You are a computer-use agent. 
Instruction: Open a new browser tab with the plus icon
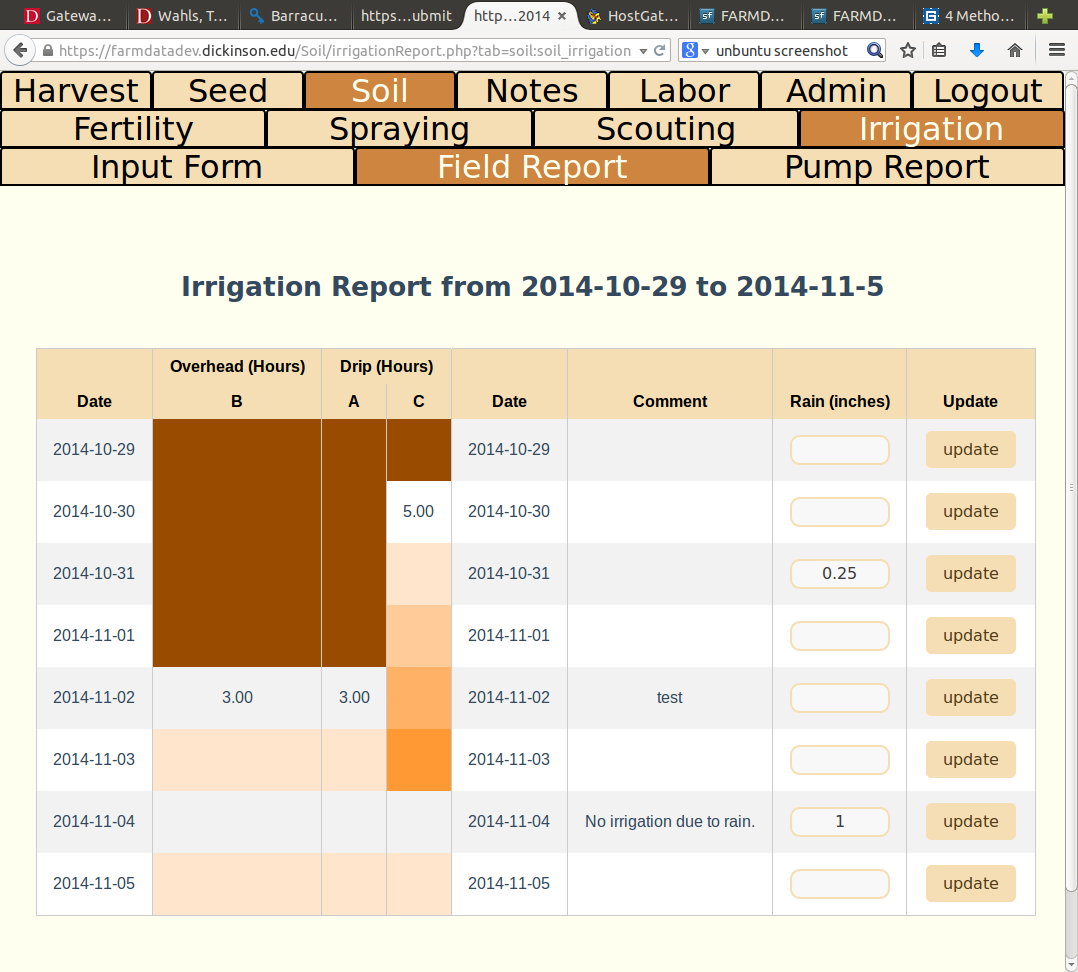pos(1044,16)
